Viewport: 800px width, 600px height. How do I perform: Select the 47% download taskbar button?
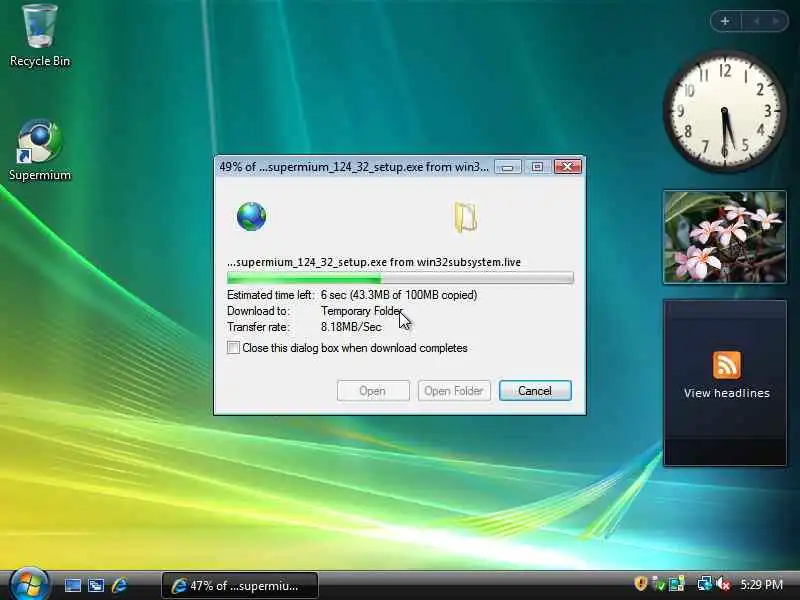240,585
